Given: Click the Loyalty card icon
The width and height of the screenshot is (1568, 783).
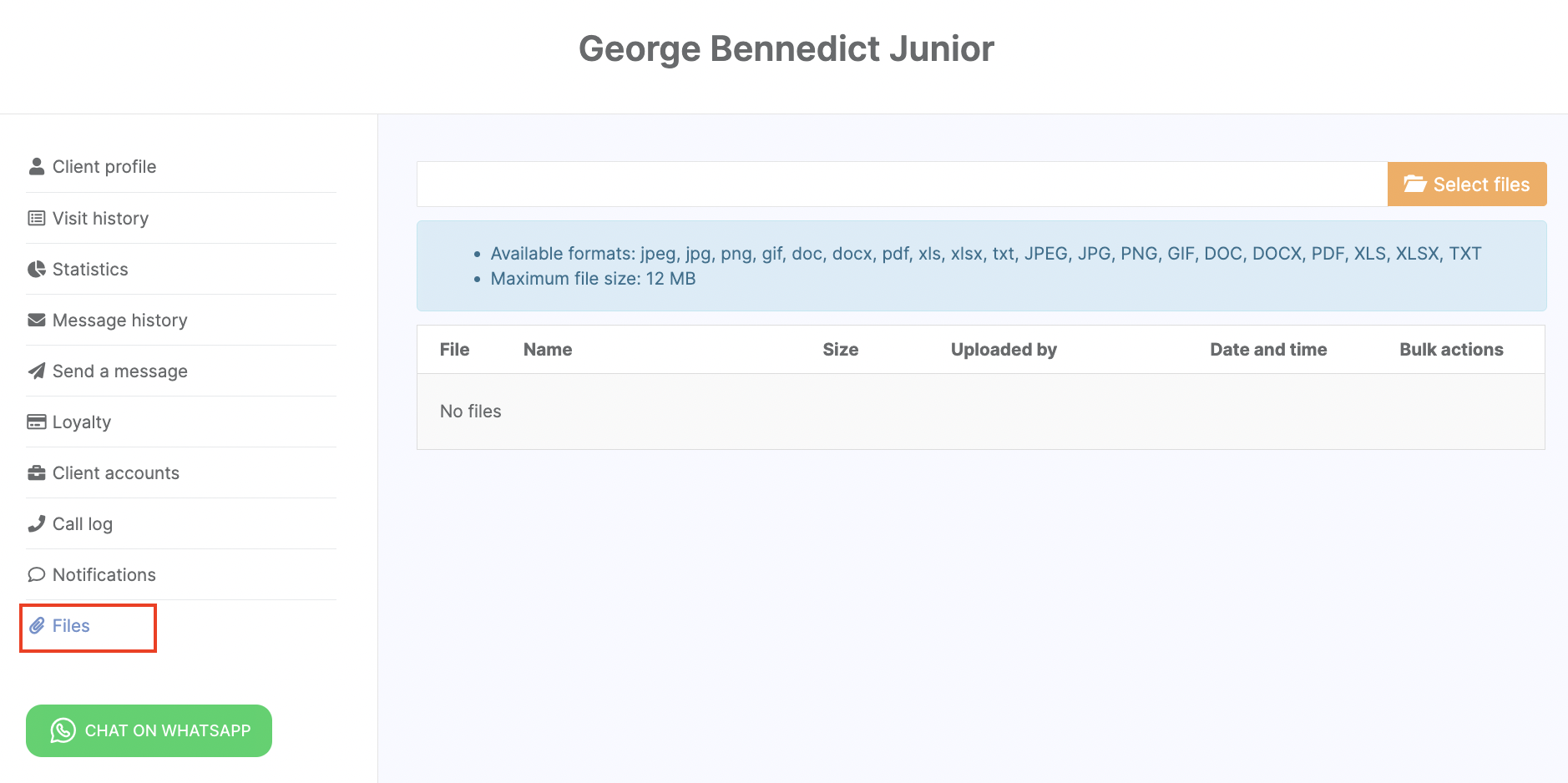Looking at the screenshot, I should (x=37, y=422).
